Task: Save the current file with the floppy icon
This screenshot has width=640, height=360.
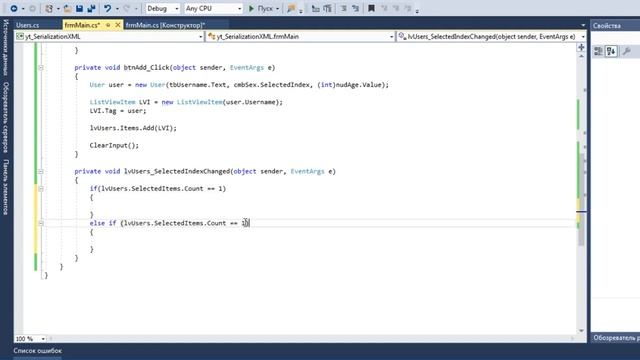Action: [79, 8]
